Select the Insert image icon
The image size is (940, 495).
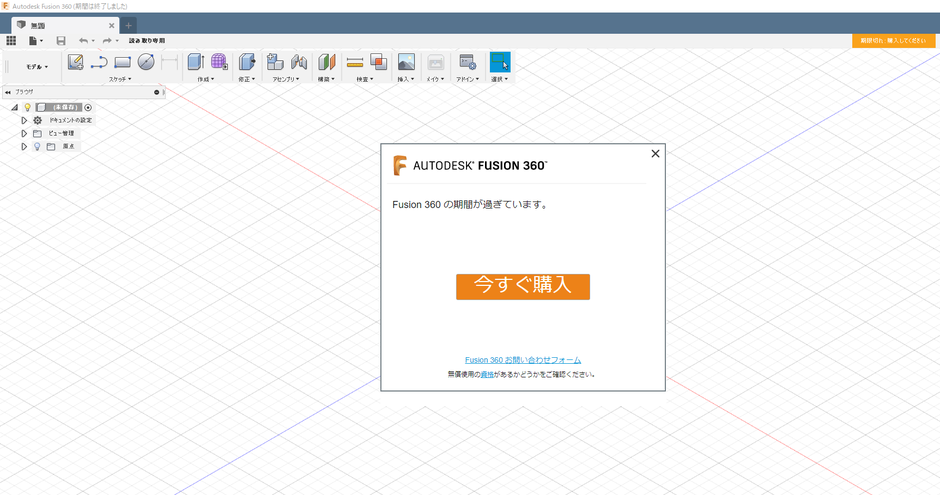click(406, 62)
